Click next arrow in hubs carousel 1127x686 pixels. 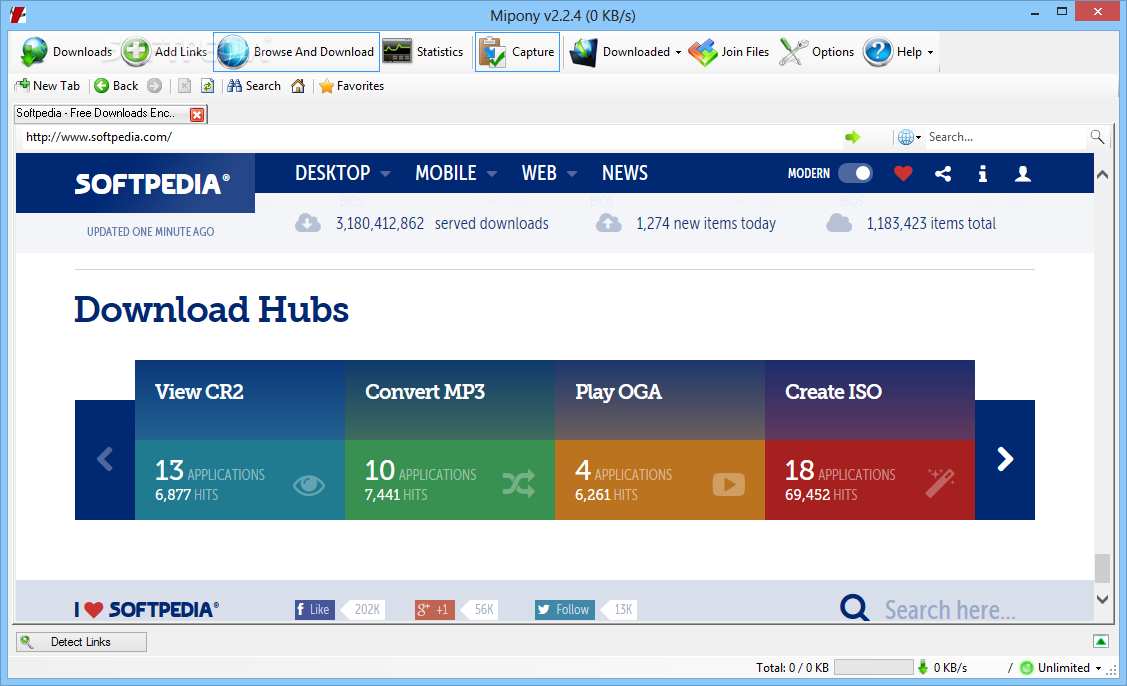click(x=1005, y=459)
